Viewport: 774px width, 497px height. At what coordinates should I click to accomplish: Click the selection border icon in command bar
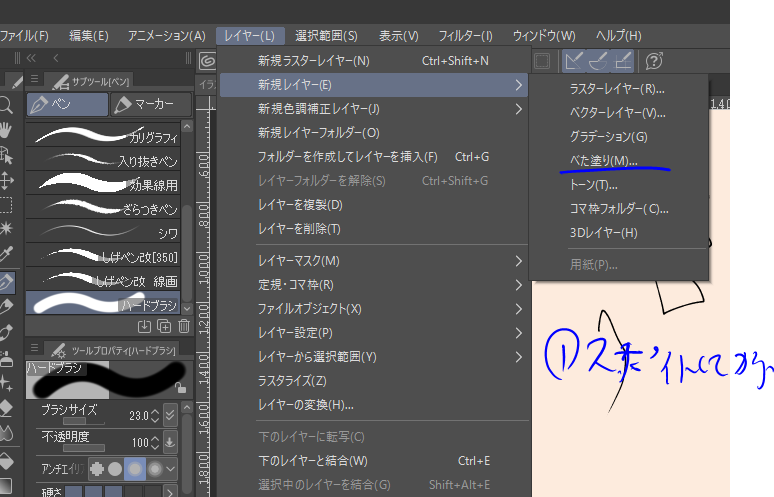542,61
